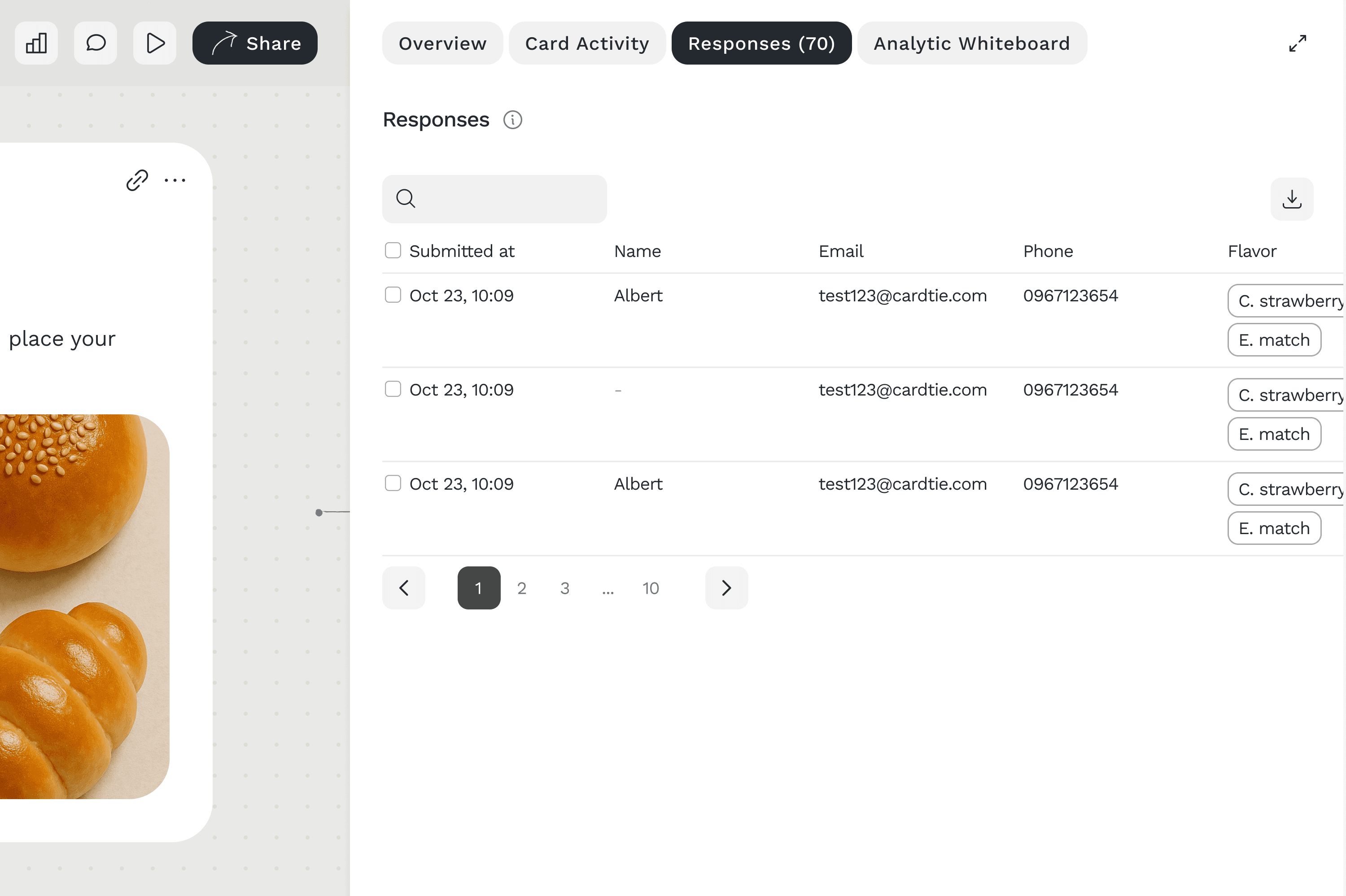This screenshot has width=1346, height=896.
Task: Open the Analytic Whiteboard tab
Action: pyautogui.click(x=972, y=43)
